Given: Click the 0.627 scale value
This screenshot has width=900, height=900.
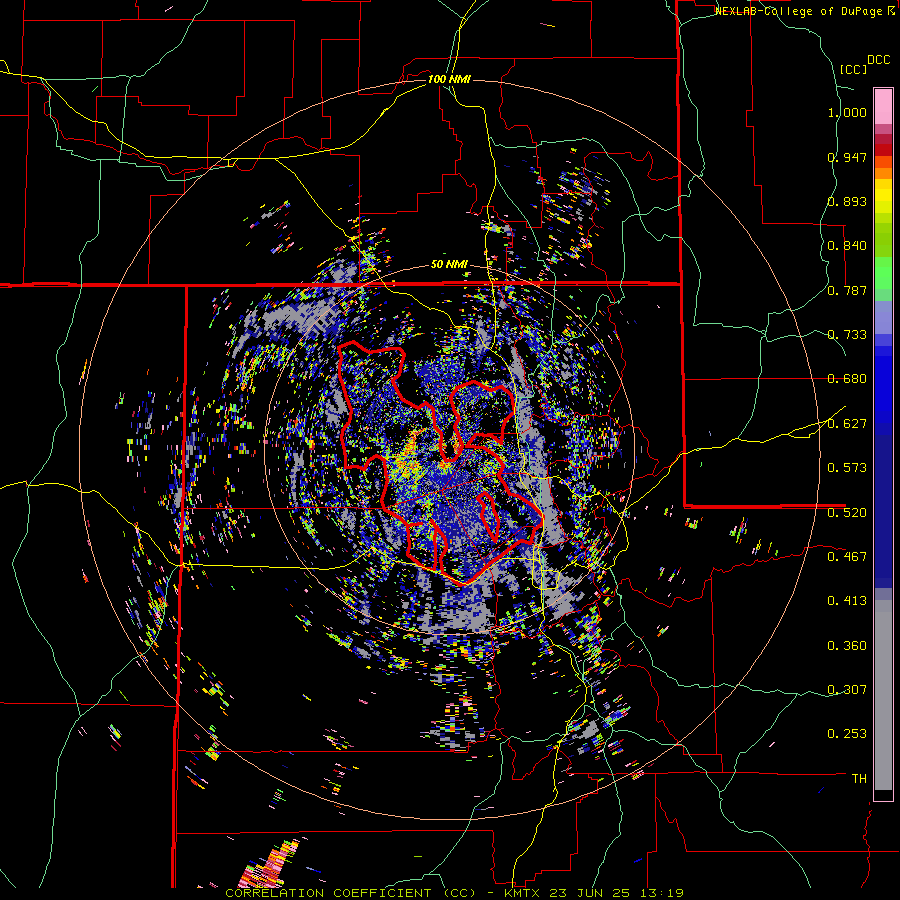Looking at the screenshot, I should (x=847, y=424).
